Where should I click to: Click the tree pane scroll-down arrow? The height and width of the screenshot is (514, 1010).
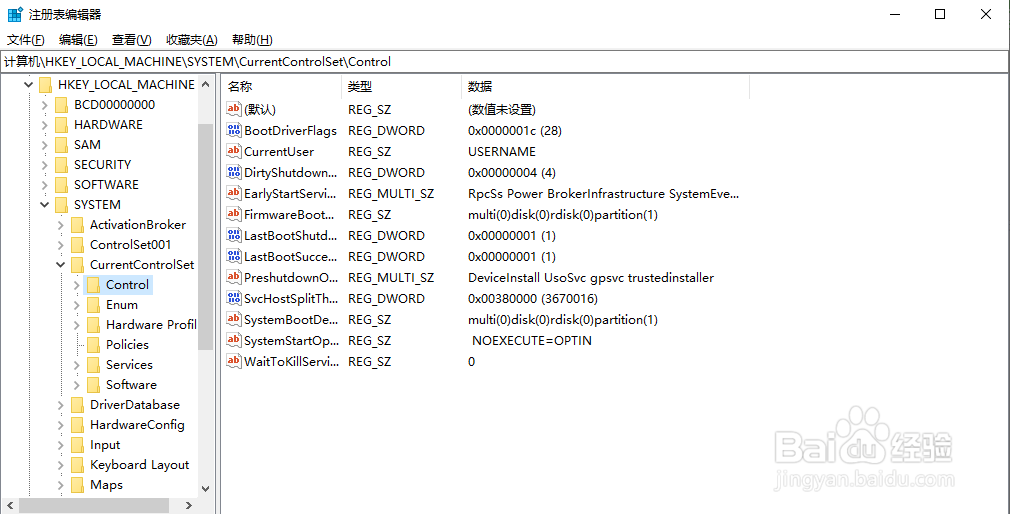pyautogui.click(x=205, y=489)
